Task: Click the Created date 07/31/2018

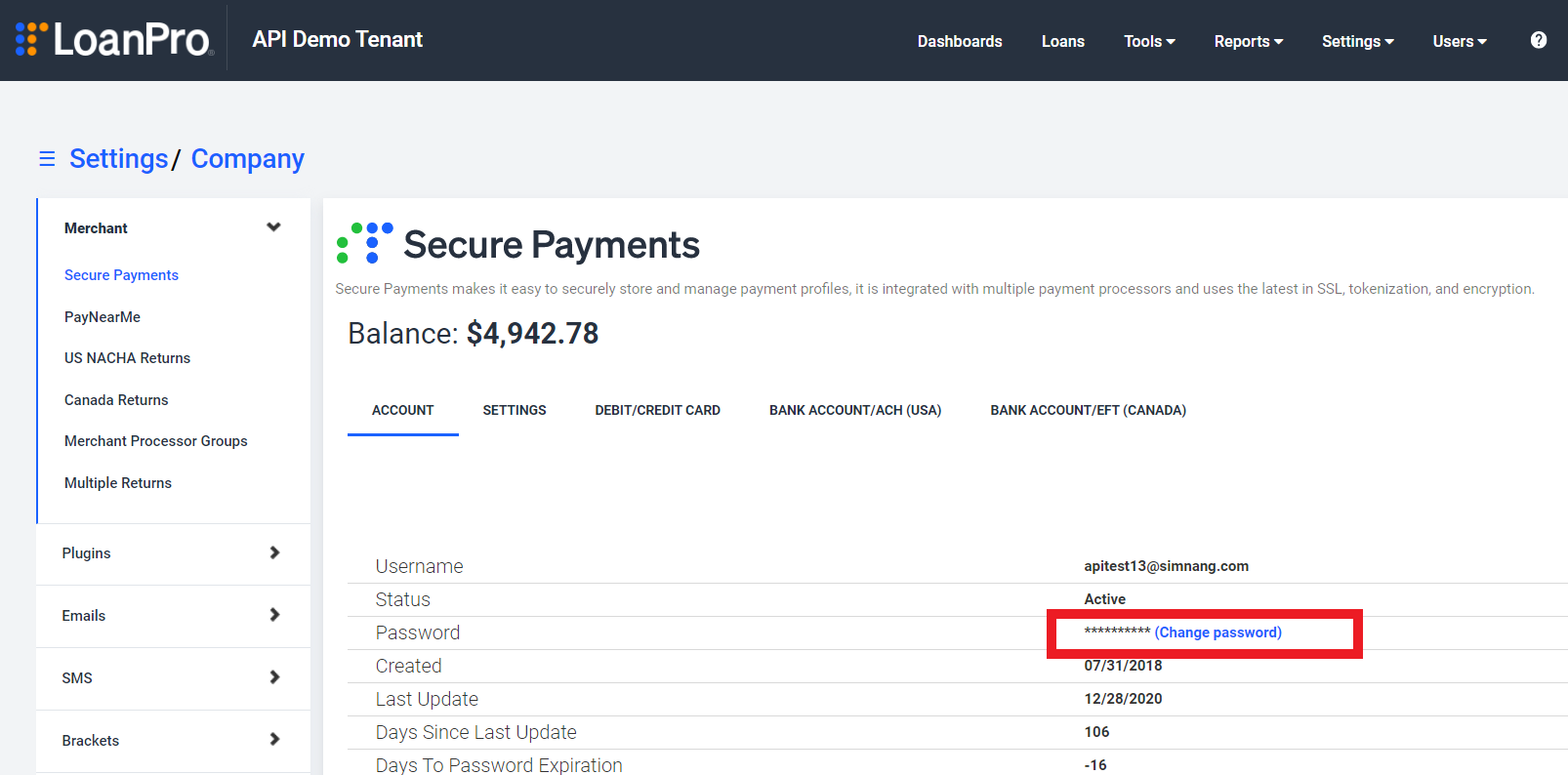Action: [1124, 666]
